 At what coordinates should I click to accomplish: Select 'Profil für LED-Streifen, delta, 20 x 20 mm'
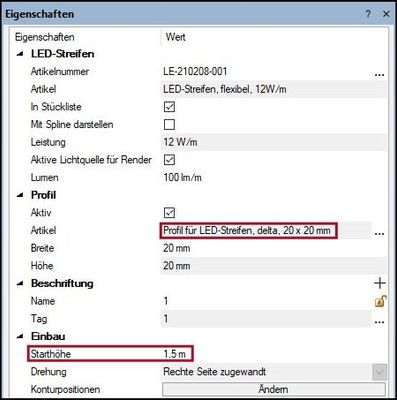click(x=247, y=231)
